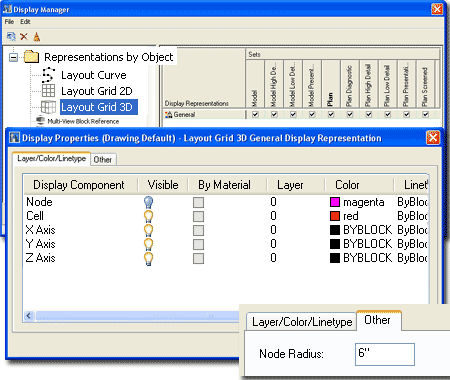The width and height of the screenshot is (450, 380).
Task: Click the Visible column header
Action: click(163, 185)
